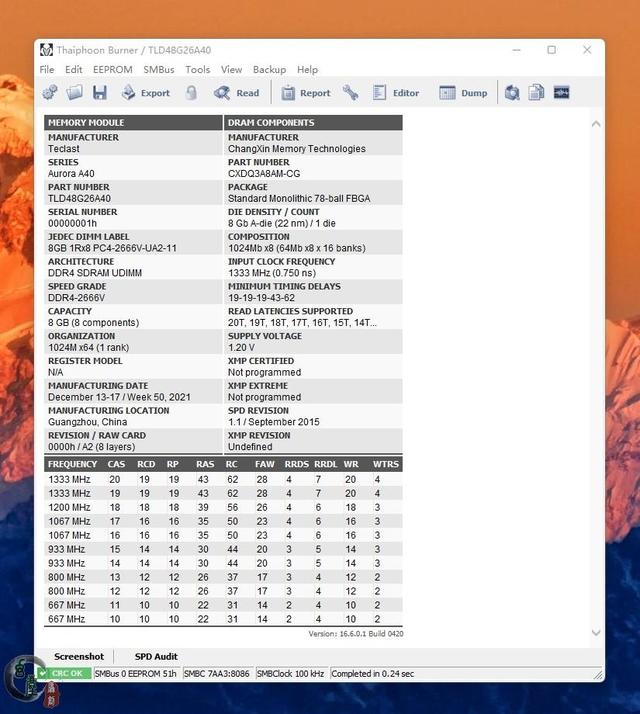
Task: Click the DRAM COMPONENTS section header
Action: click(x=313, y=122)
